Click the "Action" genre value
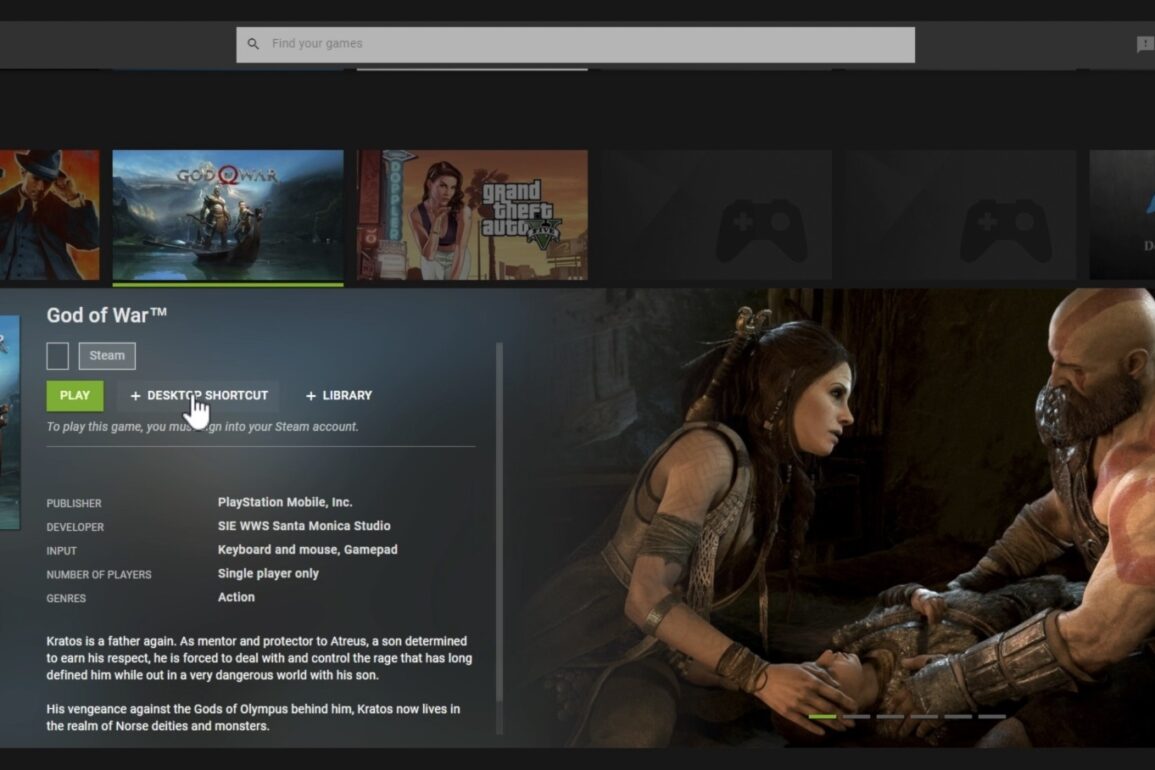The height and width of the screenshot is (770, 1155). 236,597
